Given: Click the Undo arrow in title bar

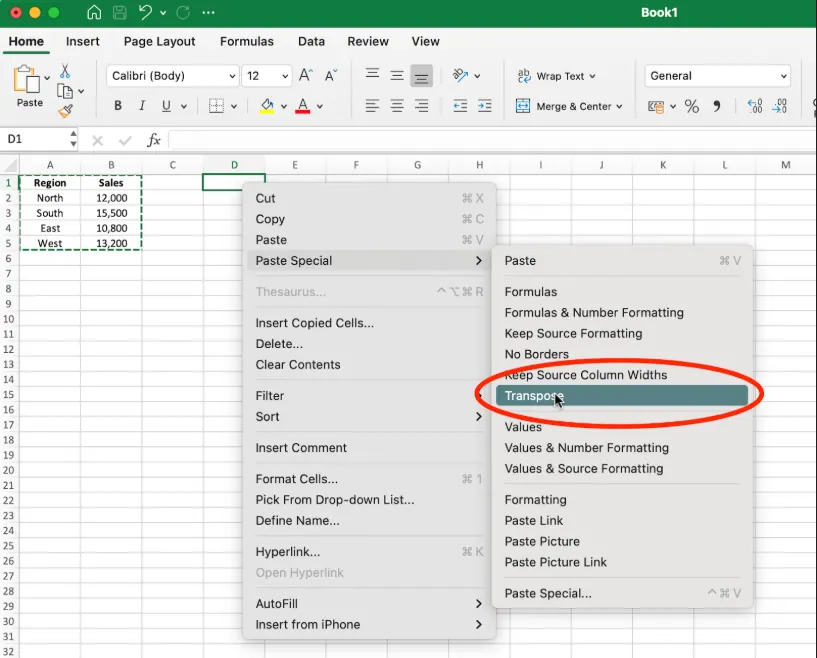Looking at the screenshot, I should (x=146, y=13).
